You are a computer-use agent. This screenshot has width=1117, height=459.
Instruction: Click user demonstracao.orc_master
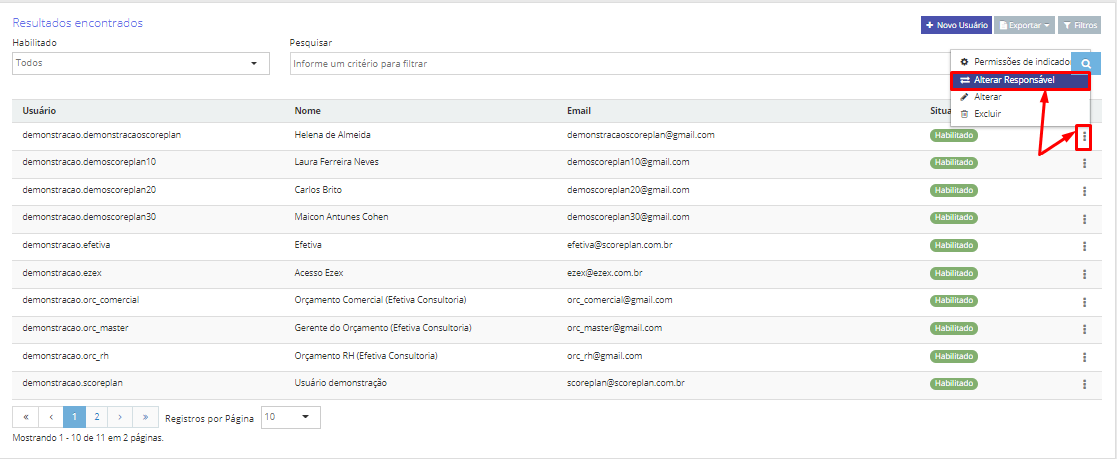(76, 328)
